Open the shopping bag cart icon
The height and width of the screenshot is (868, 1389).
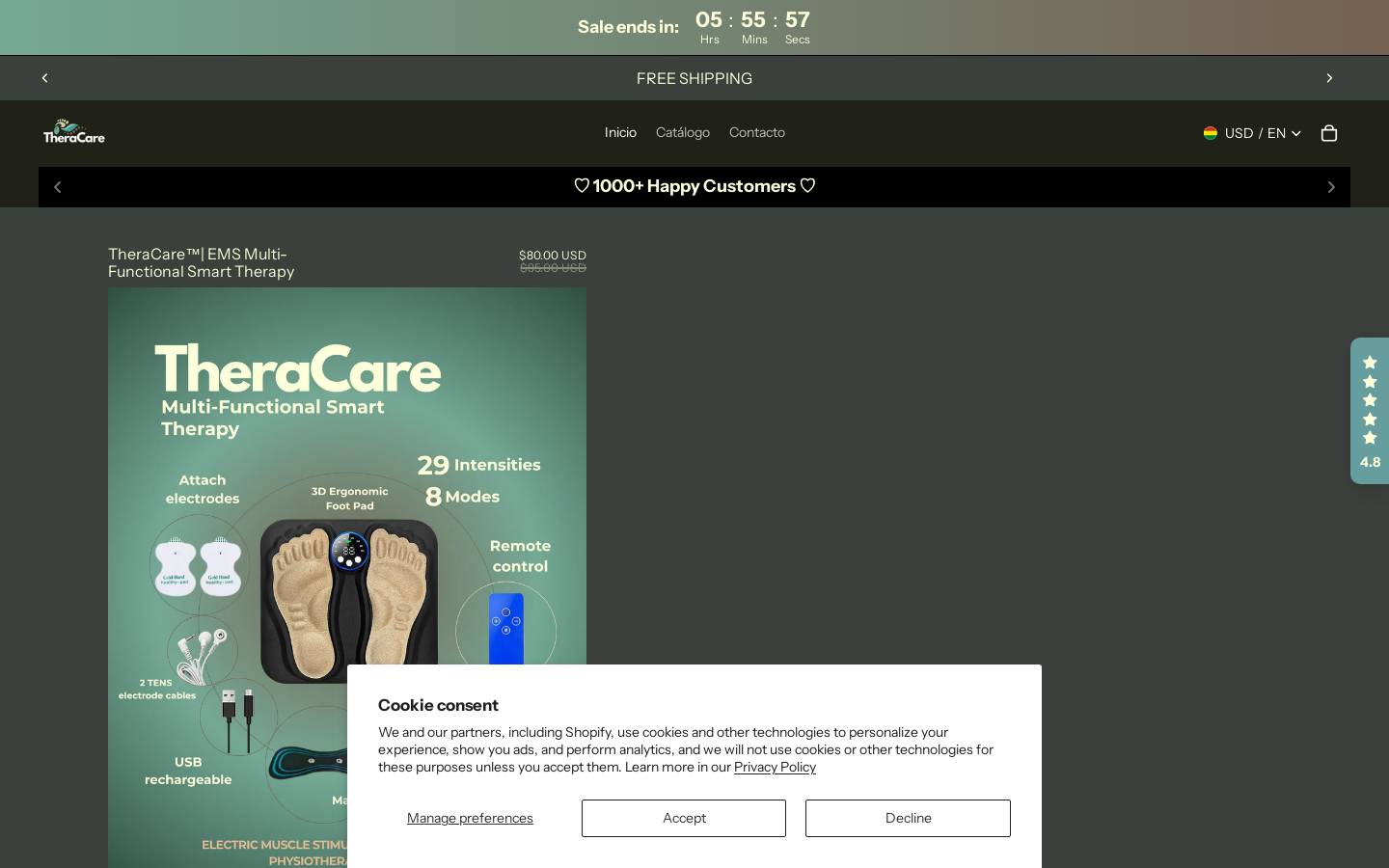1329,133
